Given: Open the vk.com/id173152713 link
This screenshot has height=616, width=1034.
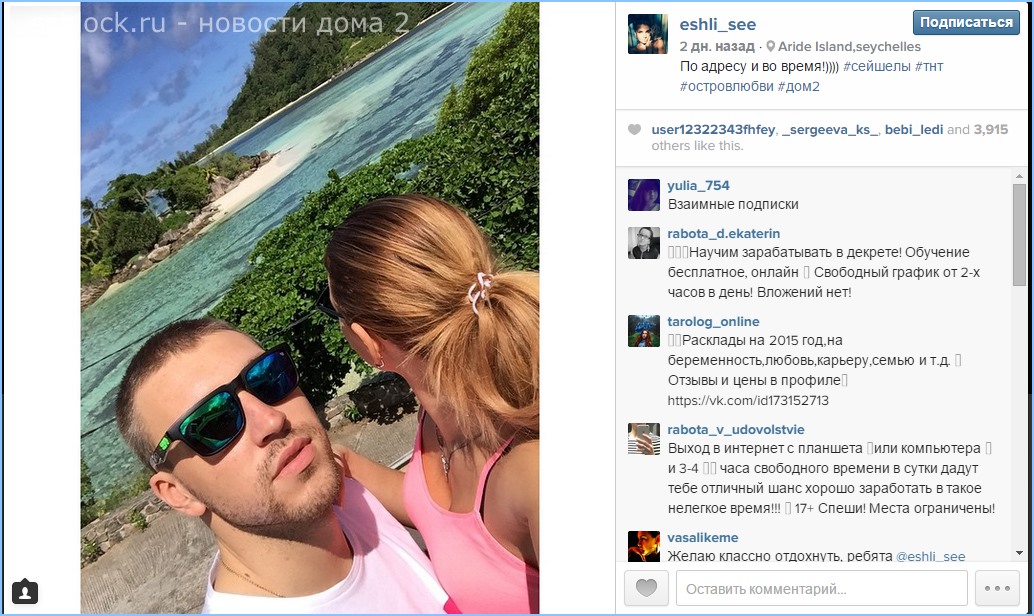Looking at the screenshot, I should coord(748,400).
